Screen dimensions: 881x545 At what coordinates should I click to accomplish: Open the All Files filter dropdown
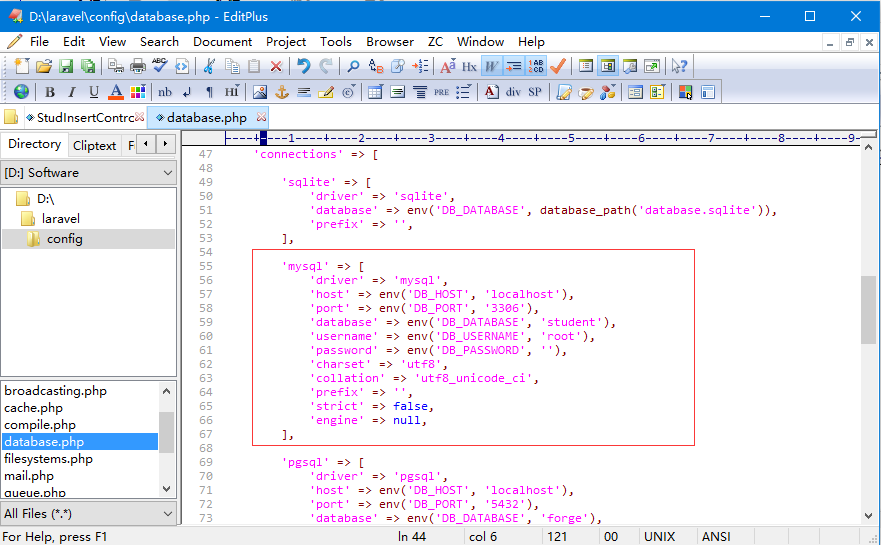point(167,514)
